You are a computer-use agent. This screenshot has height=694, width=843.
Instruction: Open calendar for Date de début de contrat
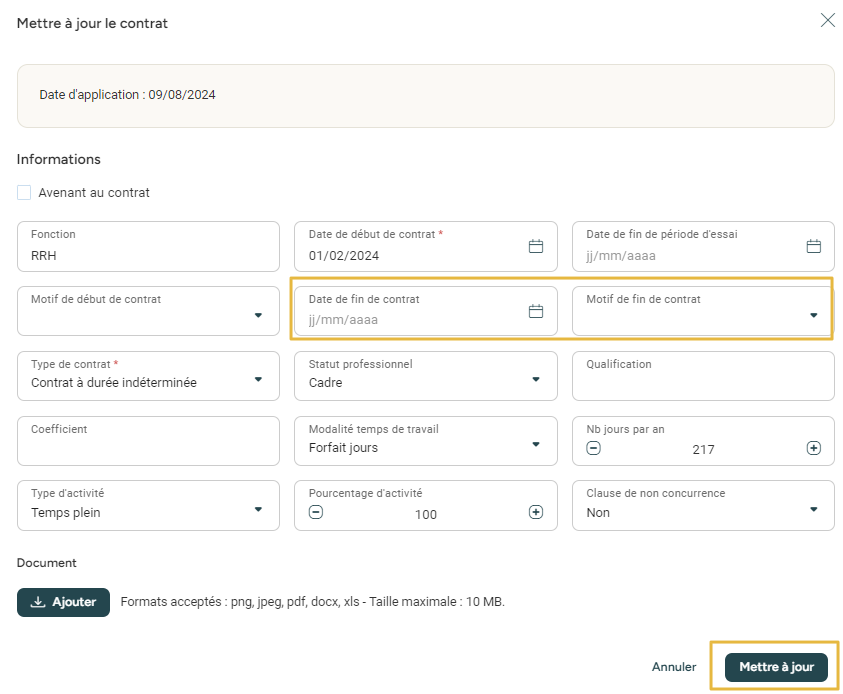tap(536, 247)
